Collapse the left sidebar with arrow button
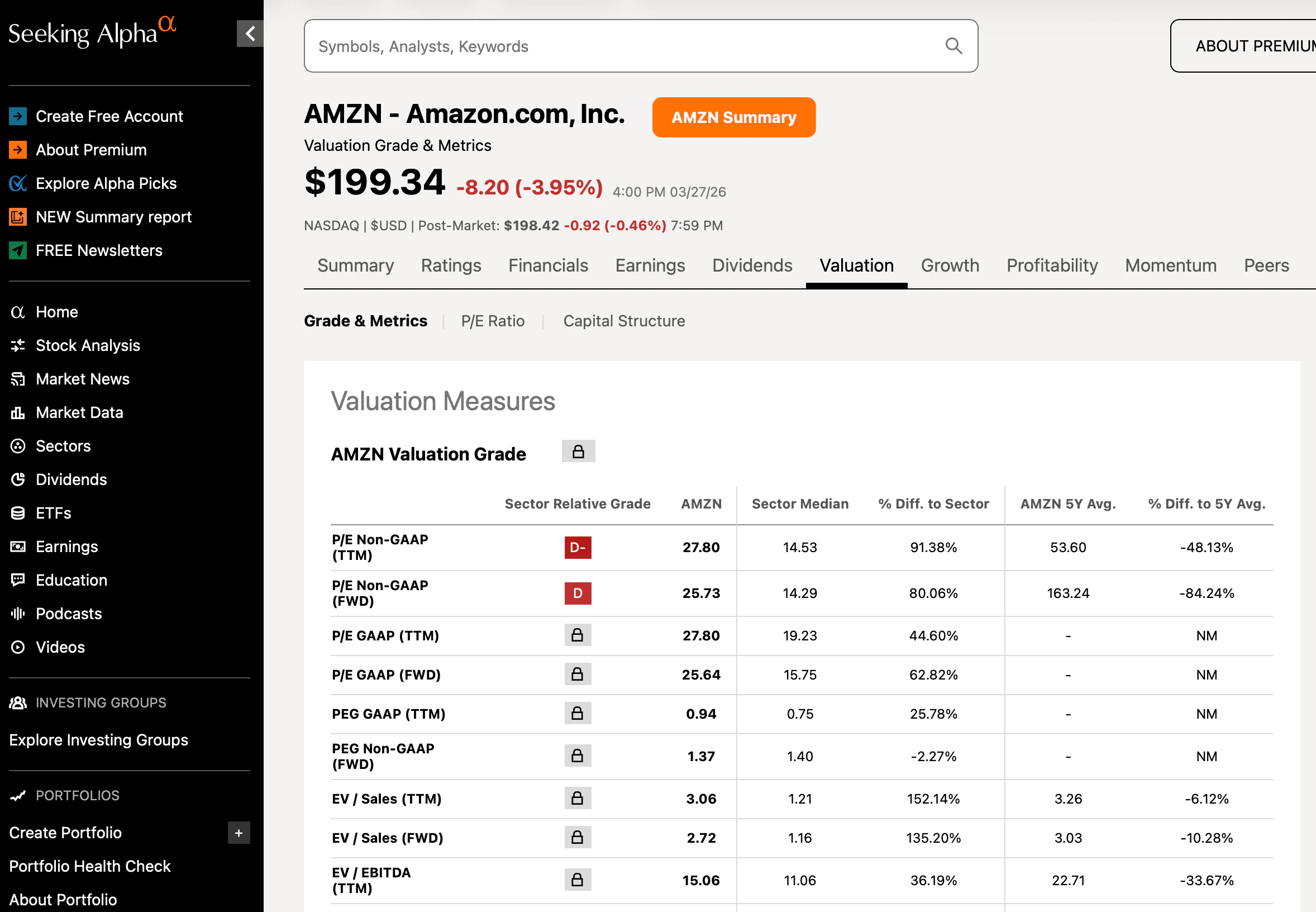The image size is (1316, 912). [x=250, y=34]
